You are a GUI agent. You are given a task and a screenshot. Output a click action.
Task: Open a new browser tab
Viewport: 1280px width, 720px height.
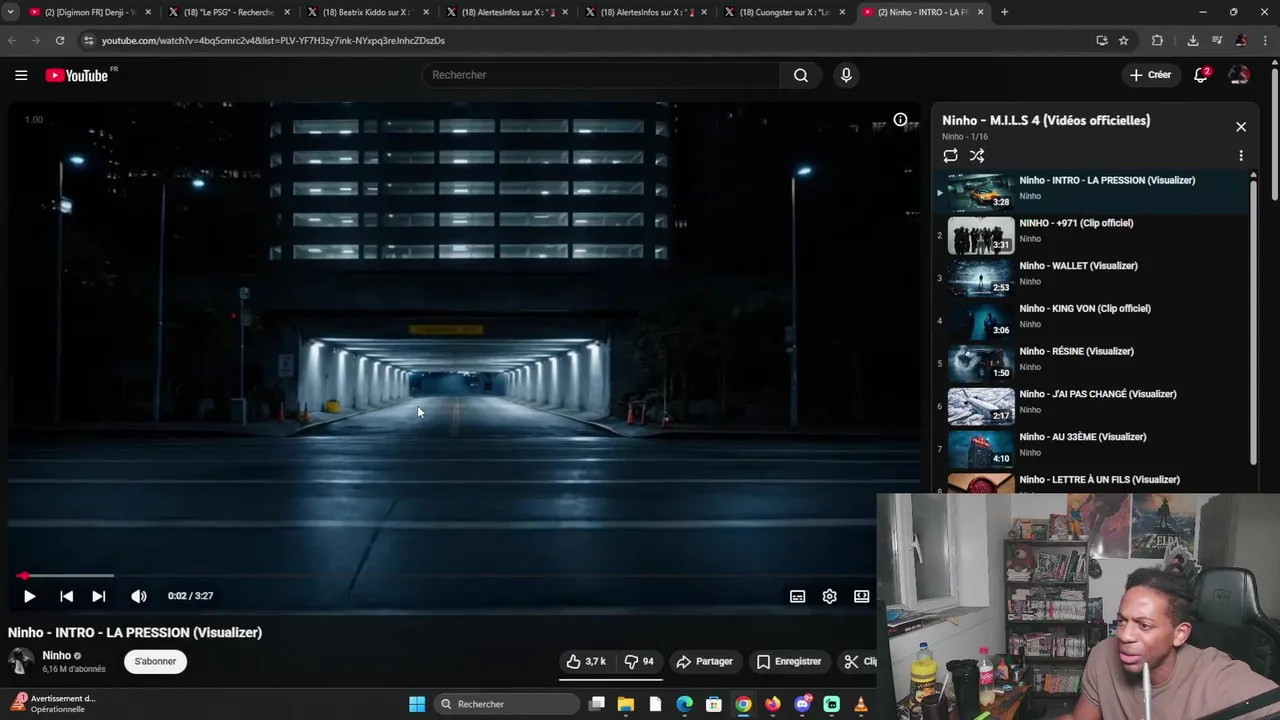[x=1004, y=12]
